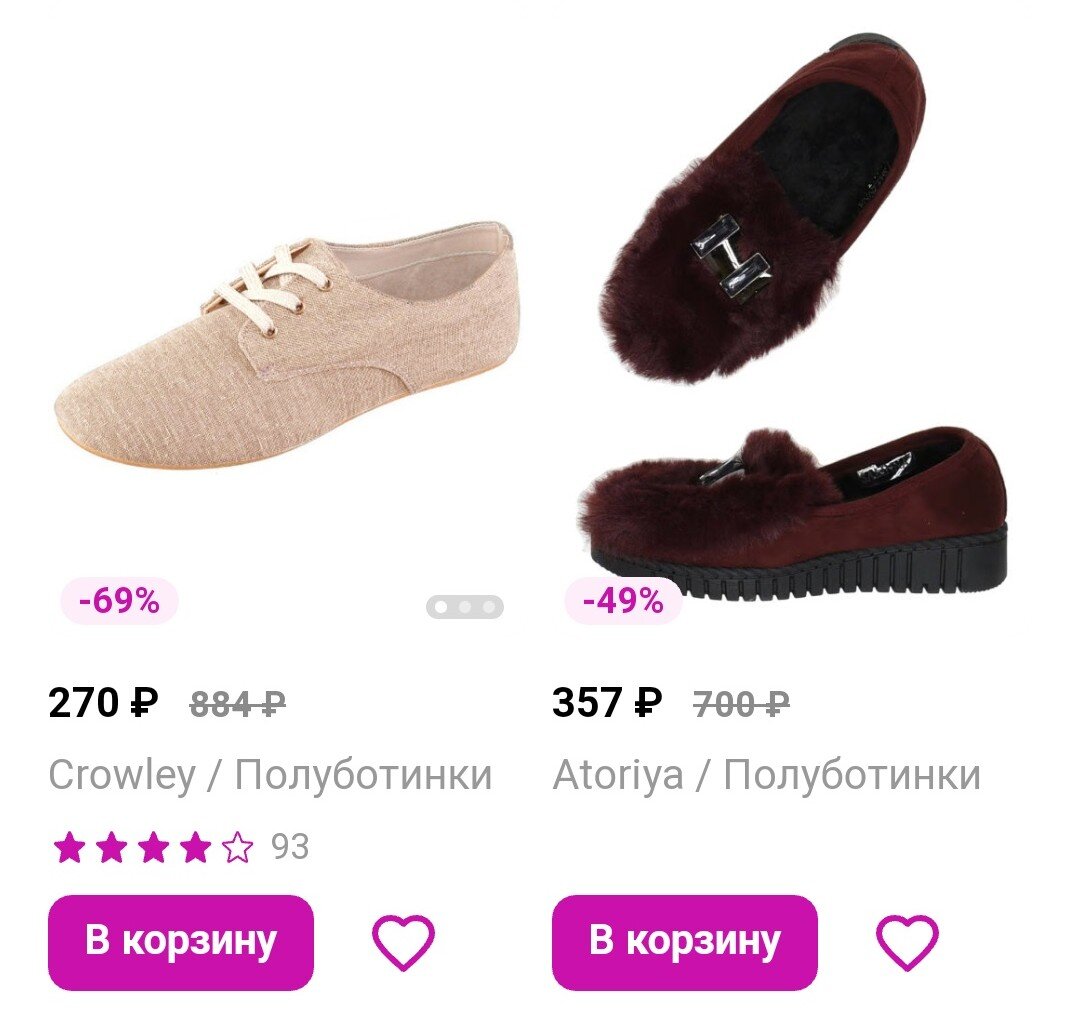Add Crowley shoes to favorites with heart icon

coord(403,942)
